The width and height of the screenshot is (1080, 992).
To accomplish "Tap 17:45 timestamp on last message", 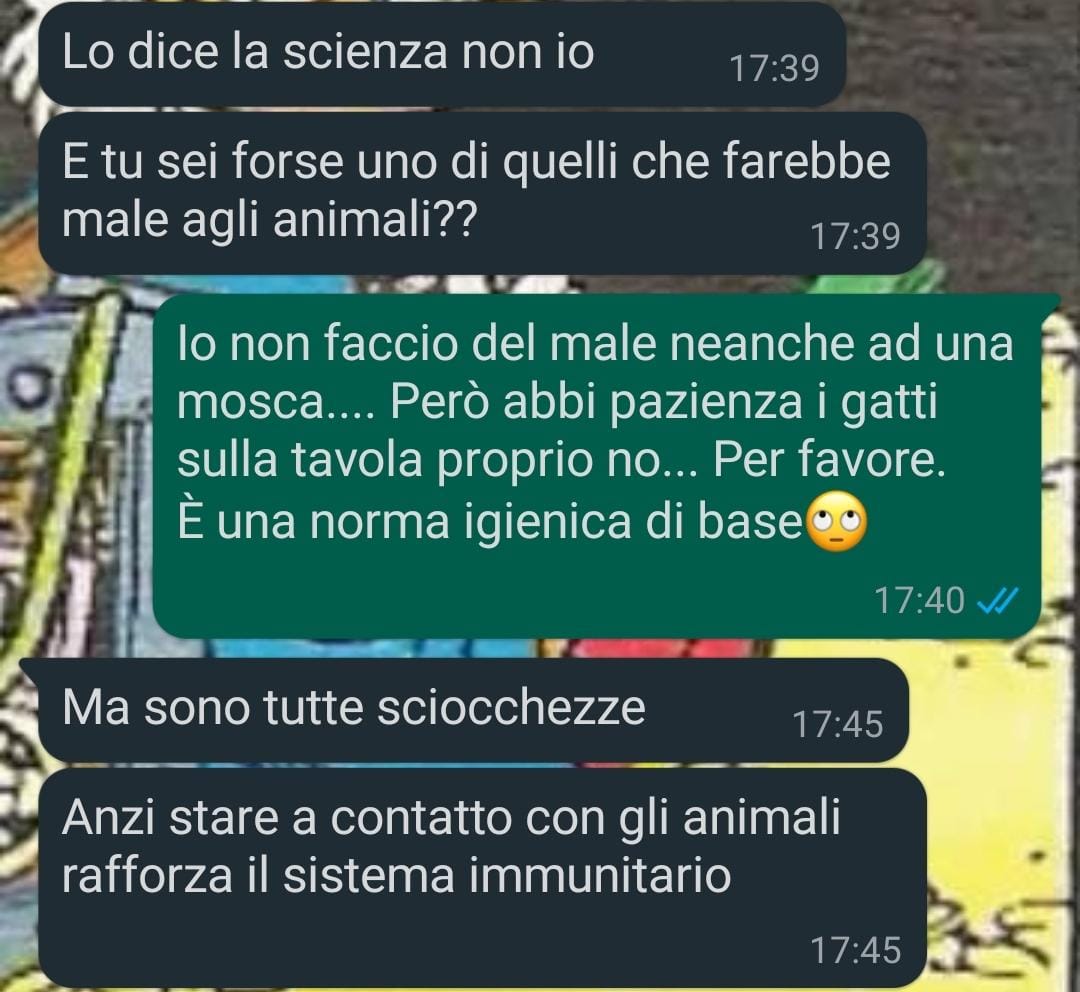I will pyautogui.click(x=855, y=951).
